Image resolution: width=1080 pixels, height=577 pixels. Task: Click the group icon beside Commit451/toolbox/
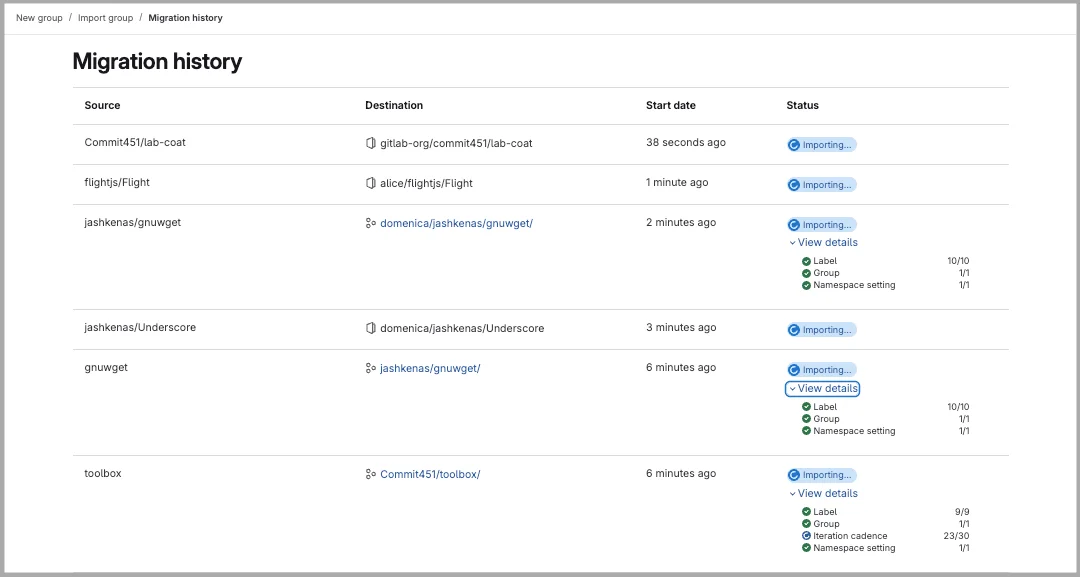[369, 473]
